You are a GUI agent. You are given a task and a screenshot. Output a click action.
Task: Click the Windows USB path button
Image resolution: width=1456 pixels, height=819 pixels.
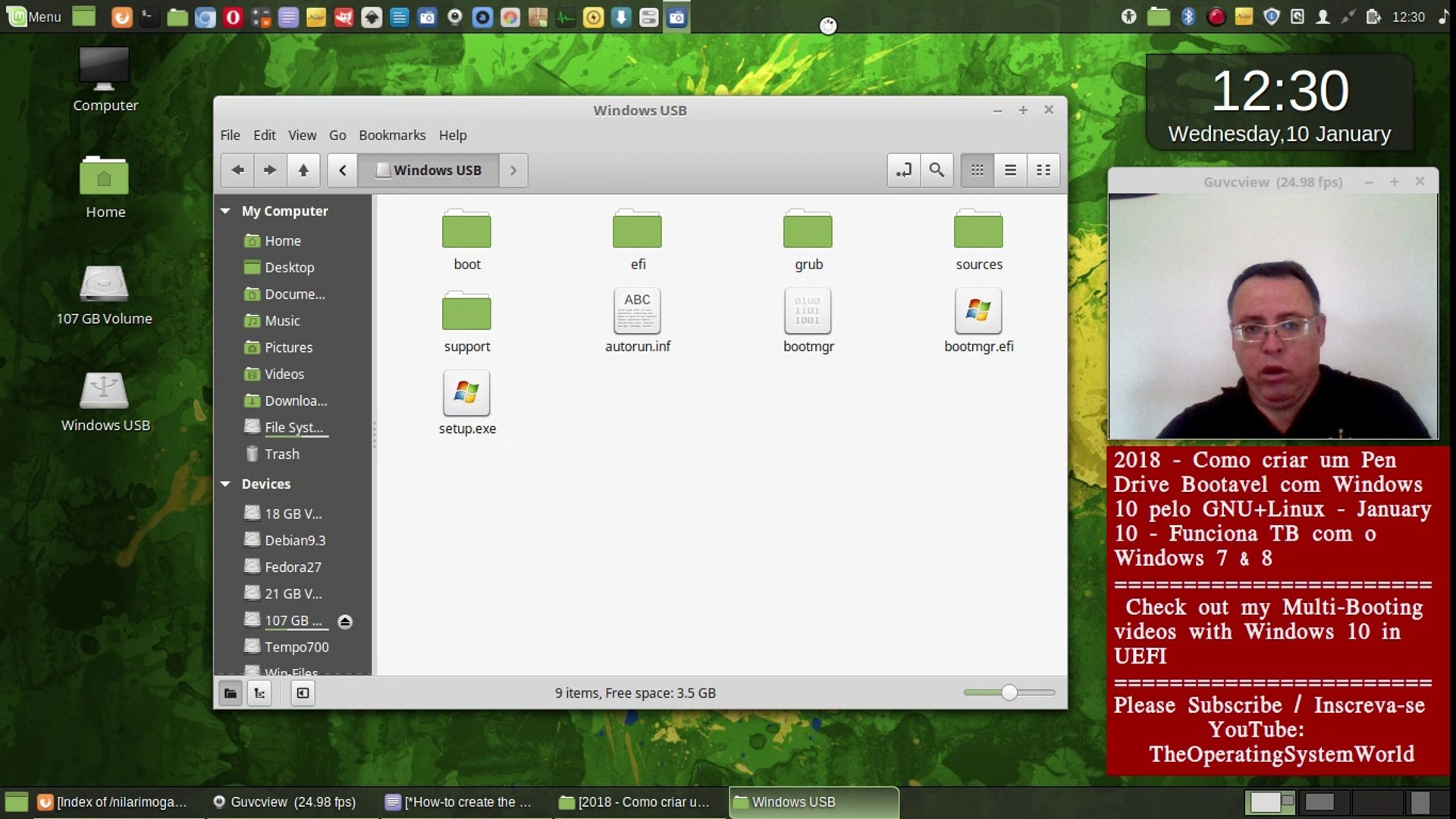tap(429, 170)
